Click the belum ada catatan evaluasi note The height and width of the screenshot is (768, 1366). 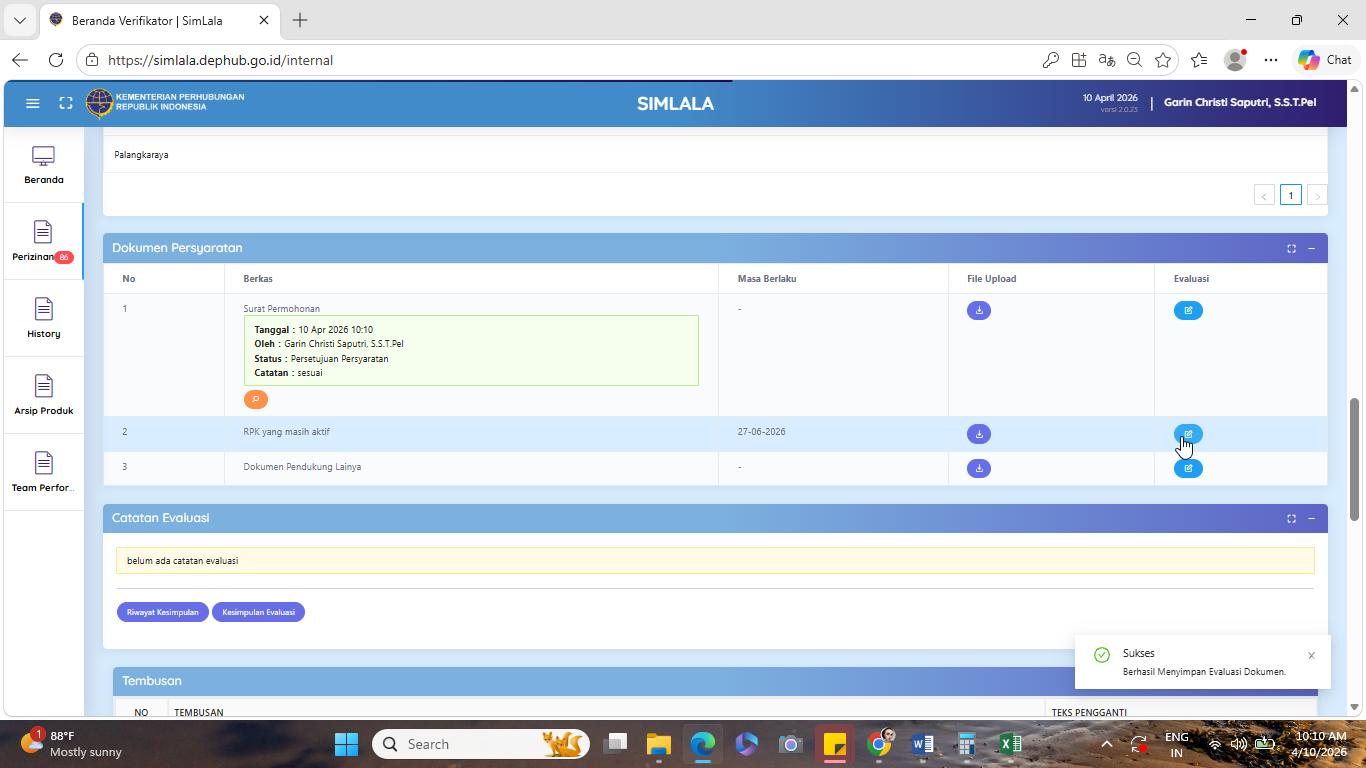coord(715,561)
